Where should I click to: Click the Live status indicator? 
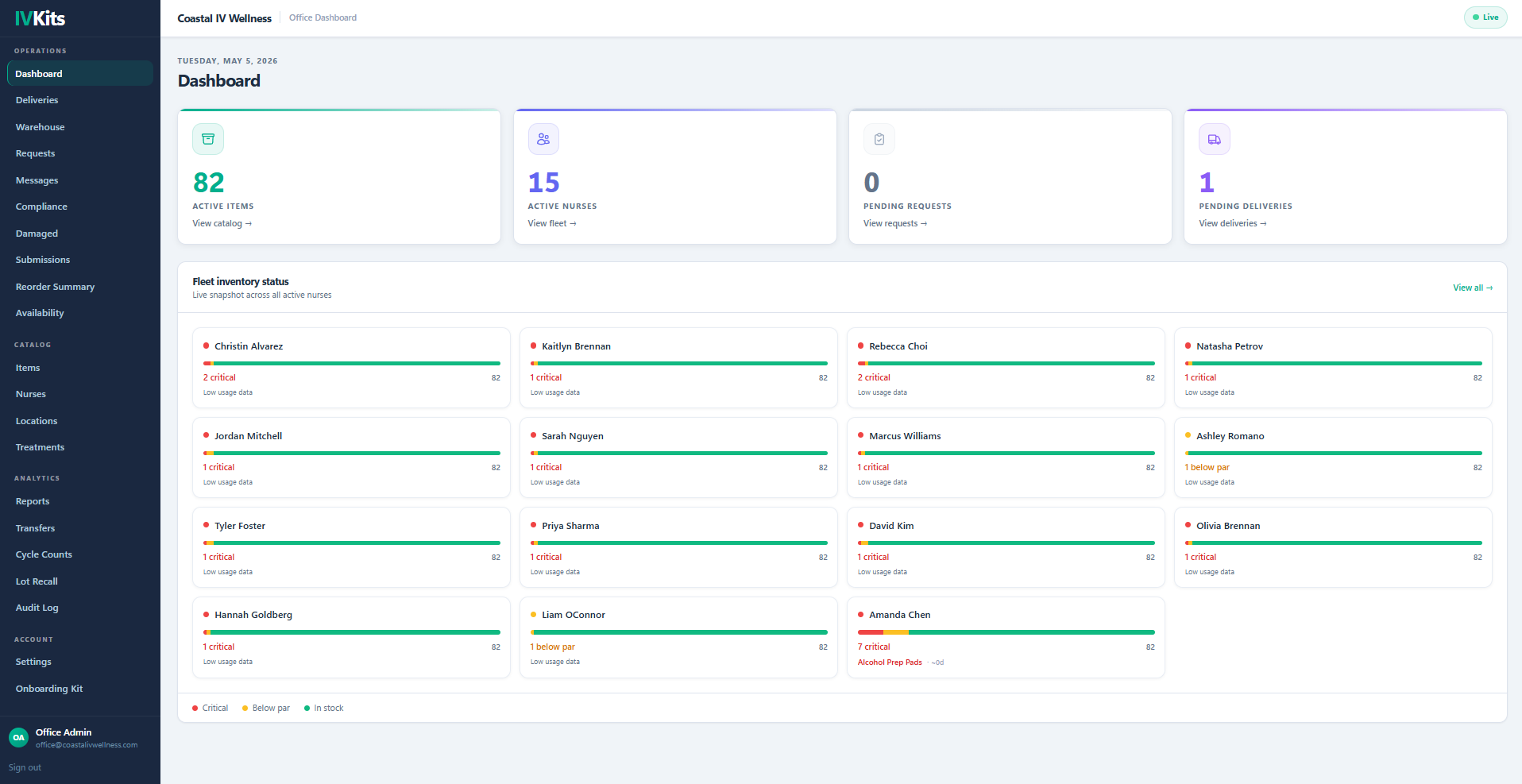1485,17
